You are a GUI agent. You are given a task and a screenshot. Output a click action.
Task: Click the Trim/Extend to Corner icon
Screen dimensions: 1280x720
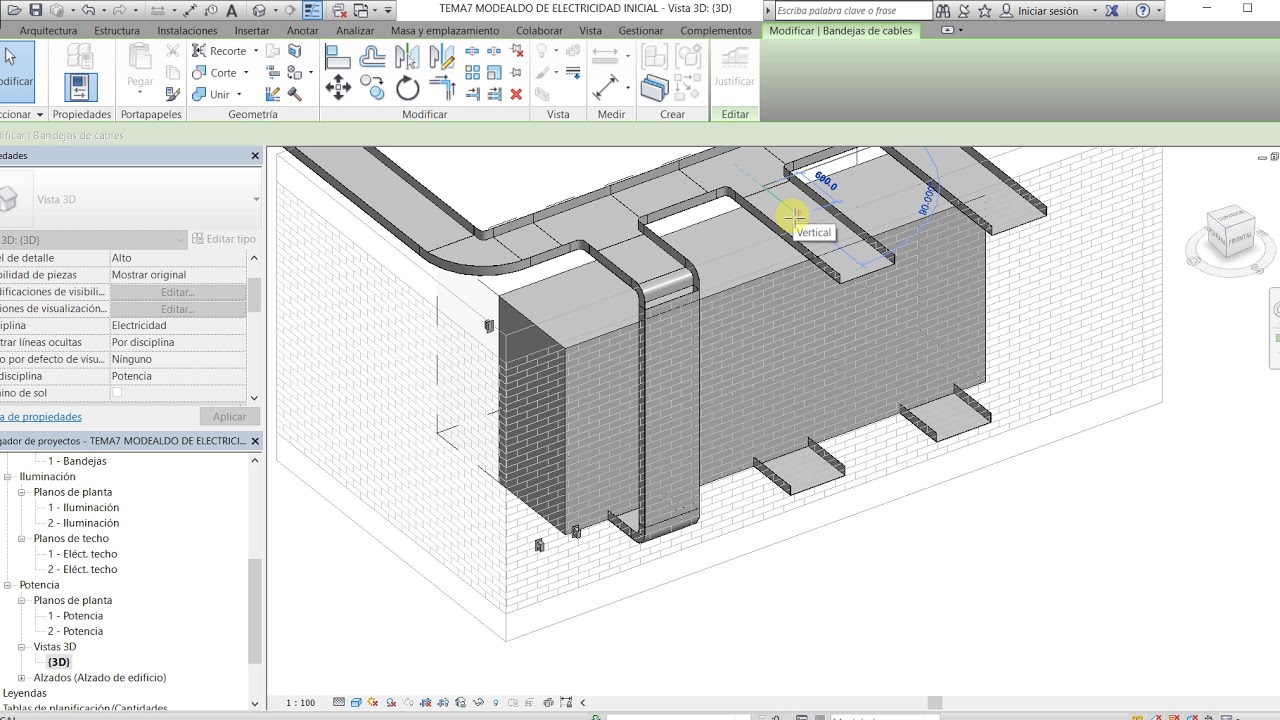442,89
